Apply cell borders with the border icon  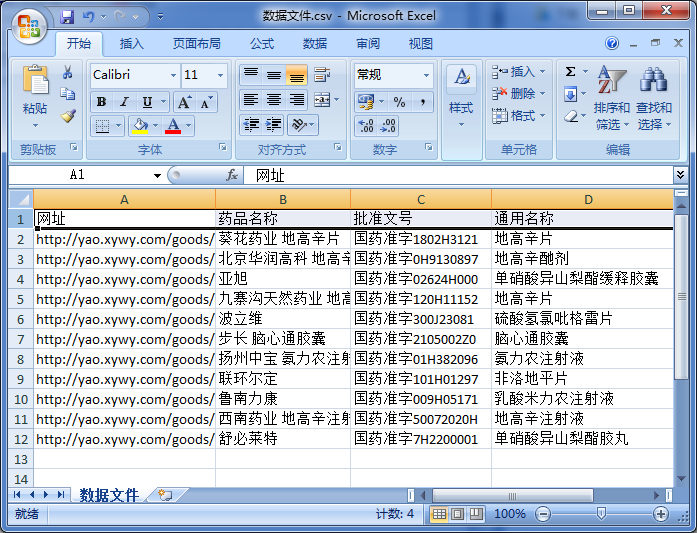pos(102,126)
